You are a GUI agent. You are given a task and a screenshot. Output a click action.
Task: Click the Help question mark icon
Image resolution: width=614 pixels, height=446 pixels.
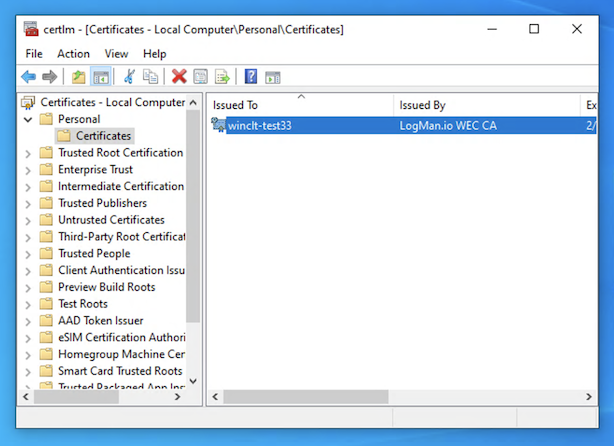(251, 76)
